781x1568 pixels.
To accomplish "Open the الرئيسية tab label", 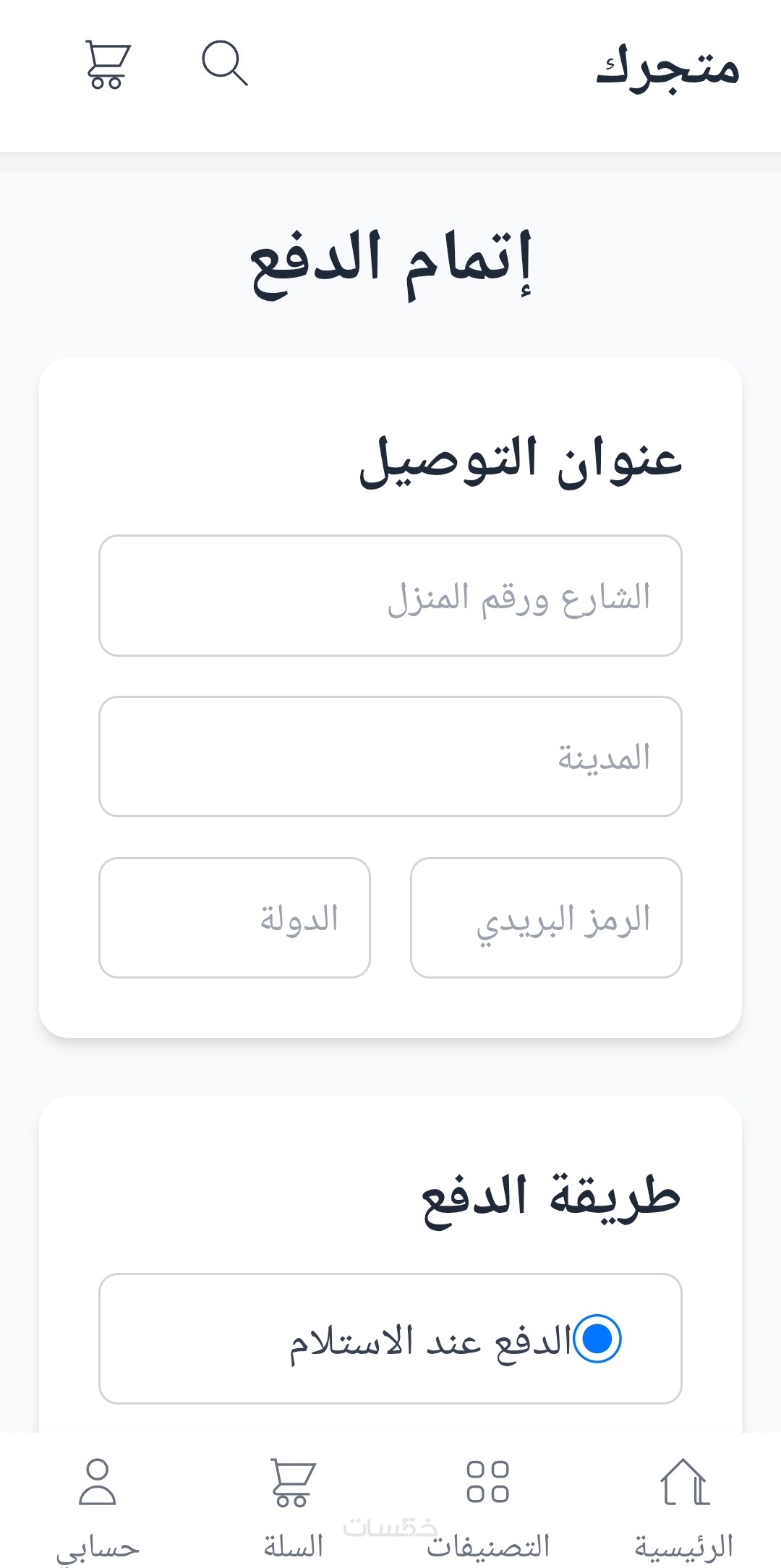I will click(x=684, y=1546).
